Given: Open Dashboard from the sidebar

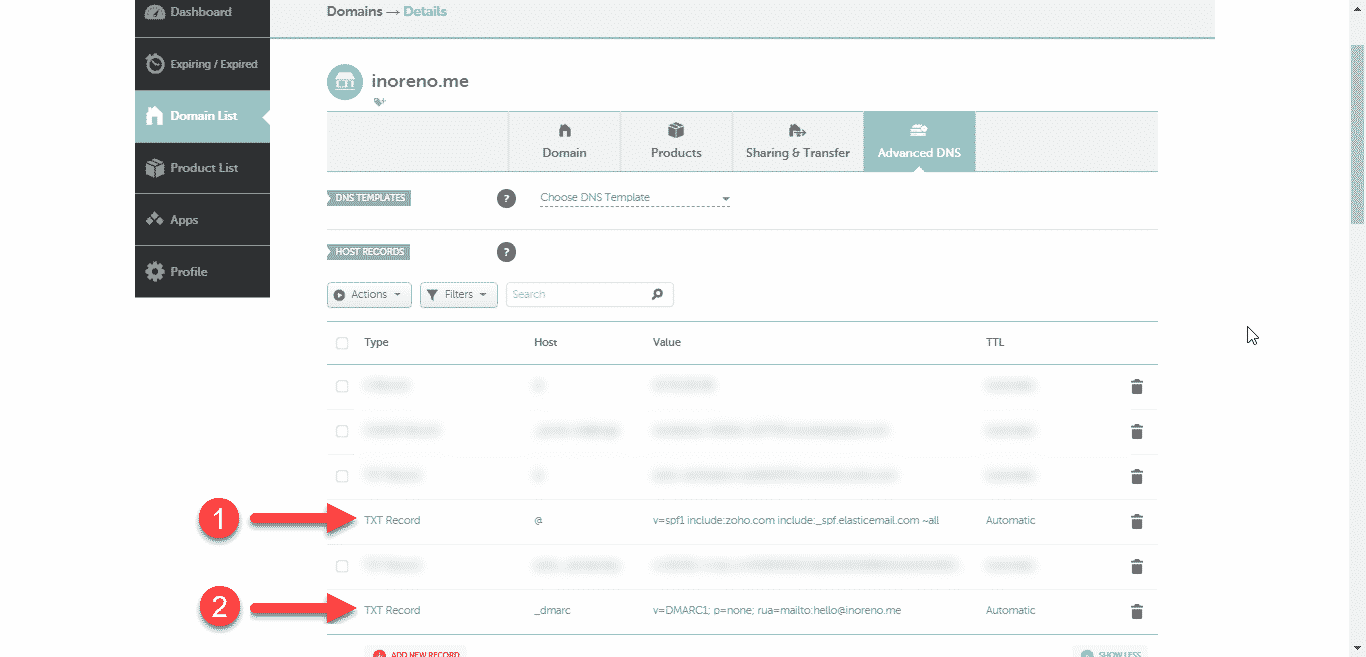Looking at the screenshot, I should click(x=202, y=13).
